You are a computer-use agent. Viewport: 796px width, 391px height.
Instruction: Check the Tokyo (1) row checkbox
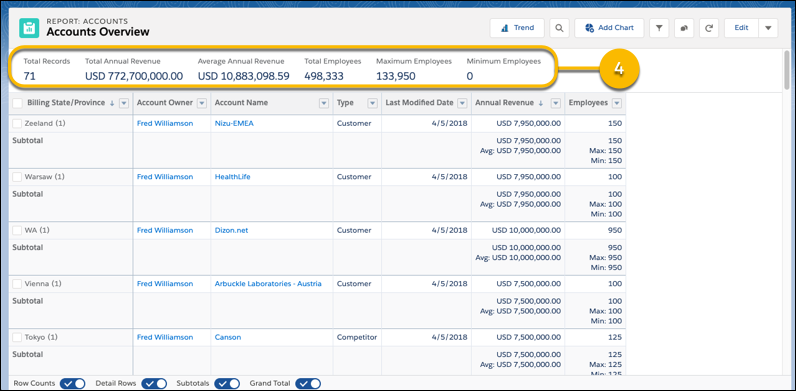pos(17,337)
